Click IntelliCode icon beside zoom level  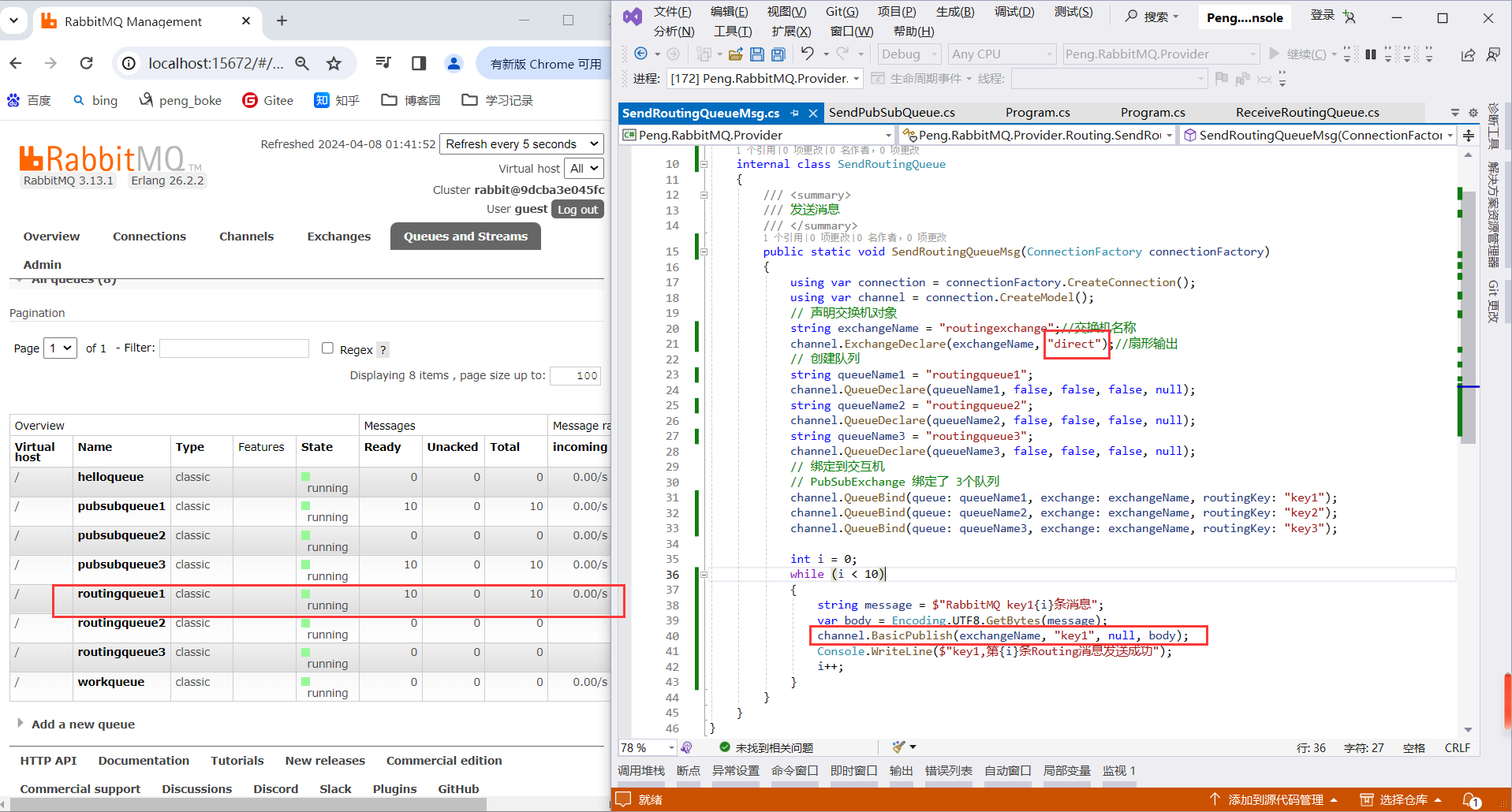pyautogui.click(x=687, y=747)
